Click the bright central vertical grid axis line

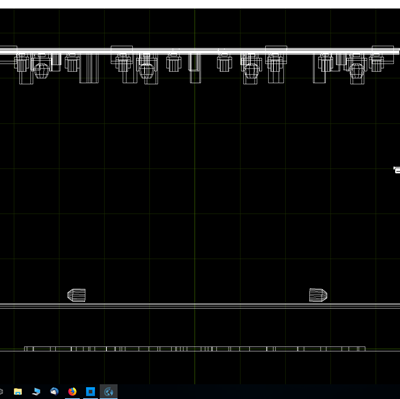click(x=195, y=197)
